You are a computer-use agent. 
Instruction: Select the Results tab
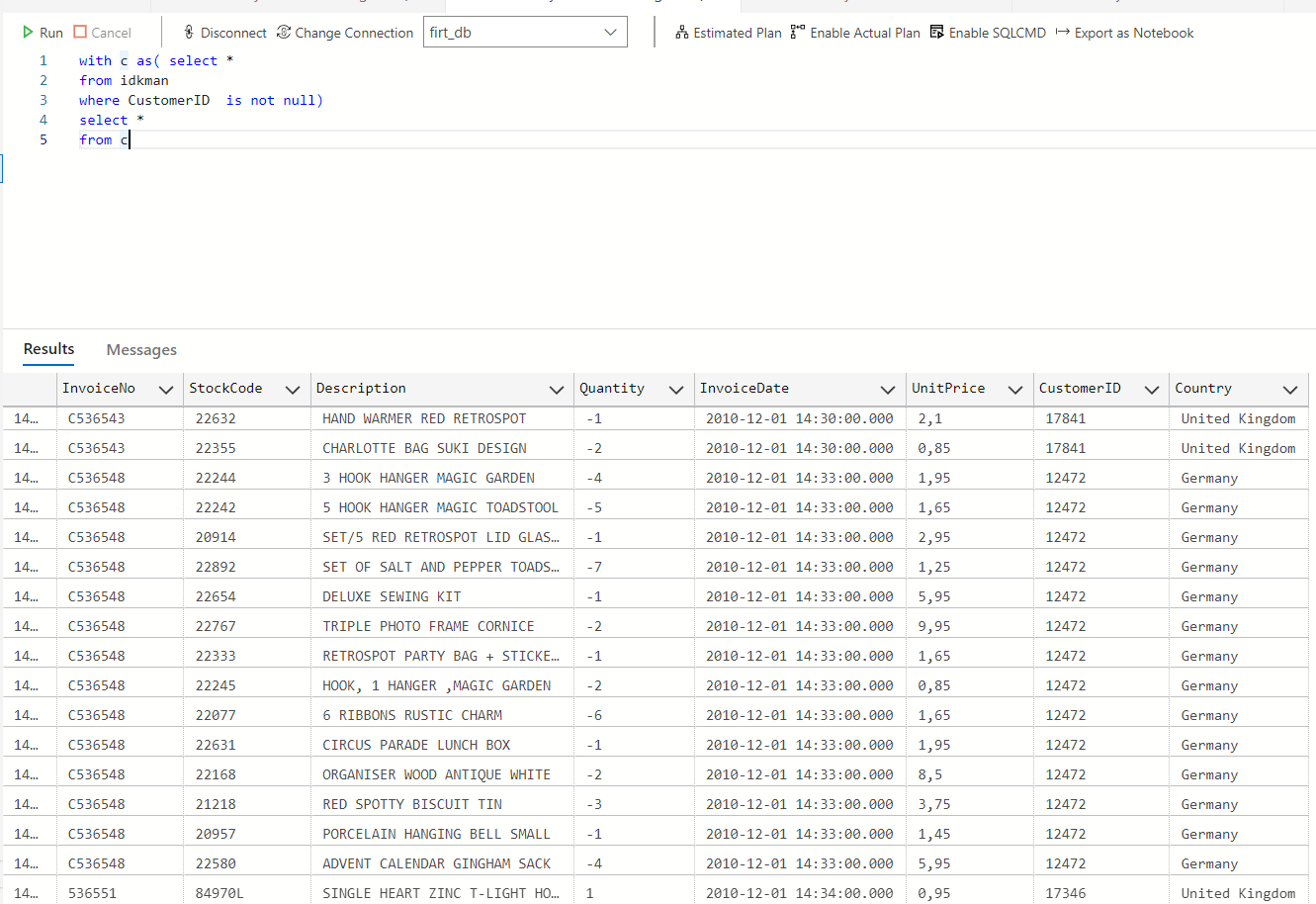[x=48, y=349]
